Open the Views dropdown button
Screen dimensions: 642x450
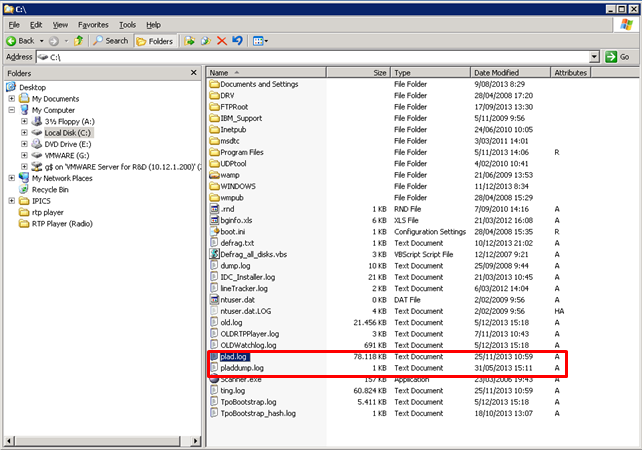[260, 41]
